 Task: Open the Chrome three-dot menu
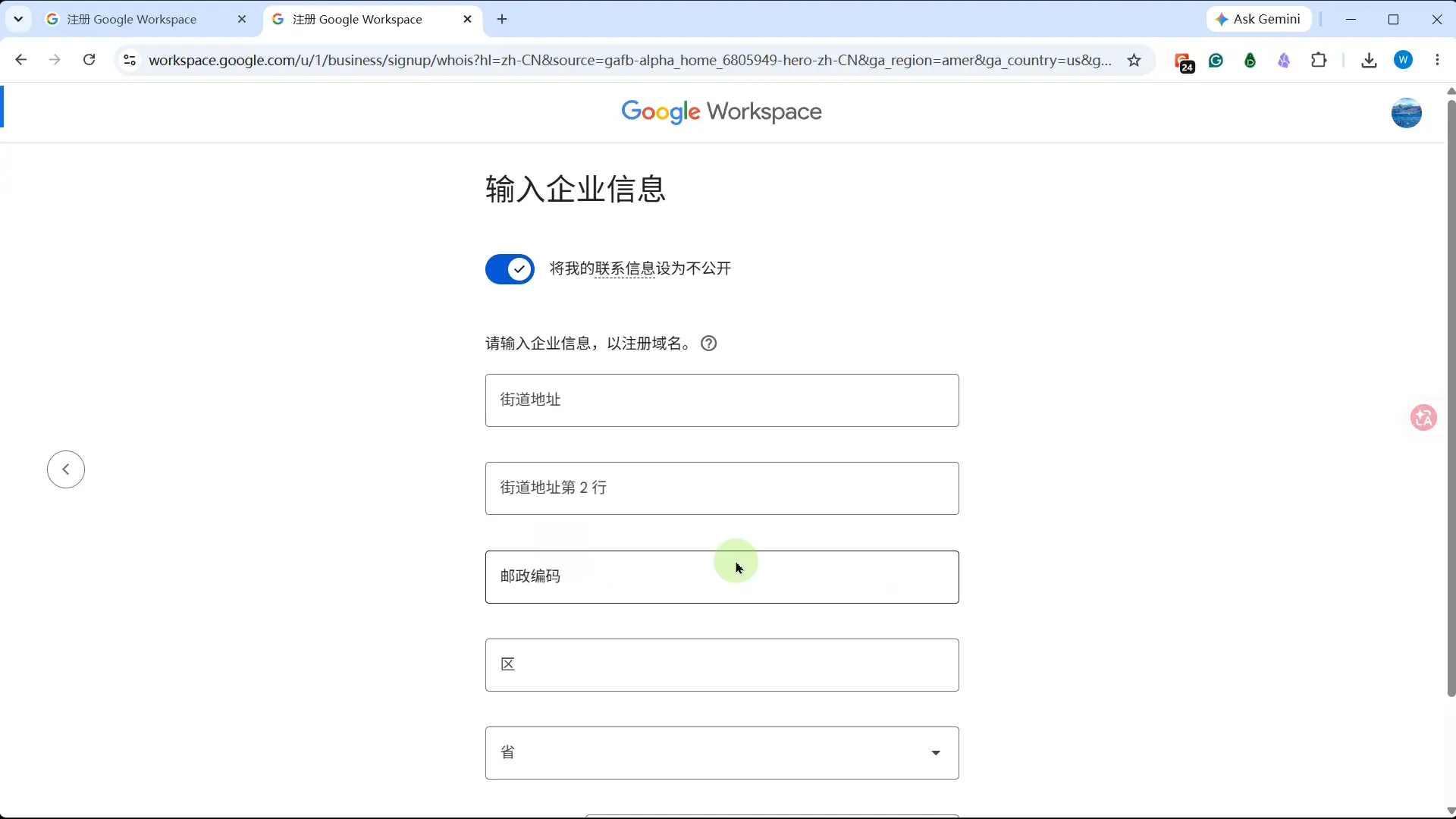point(1437,60)
